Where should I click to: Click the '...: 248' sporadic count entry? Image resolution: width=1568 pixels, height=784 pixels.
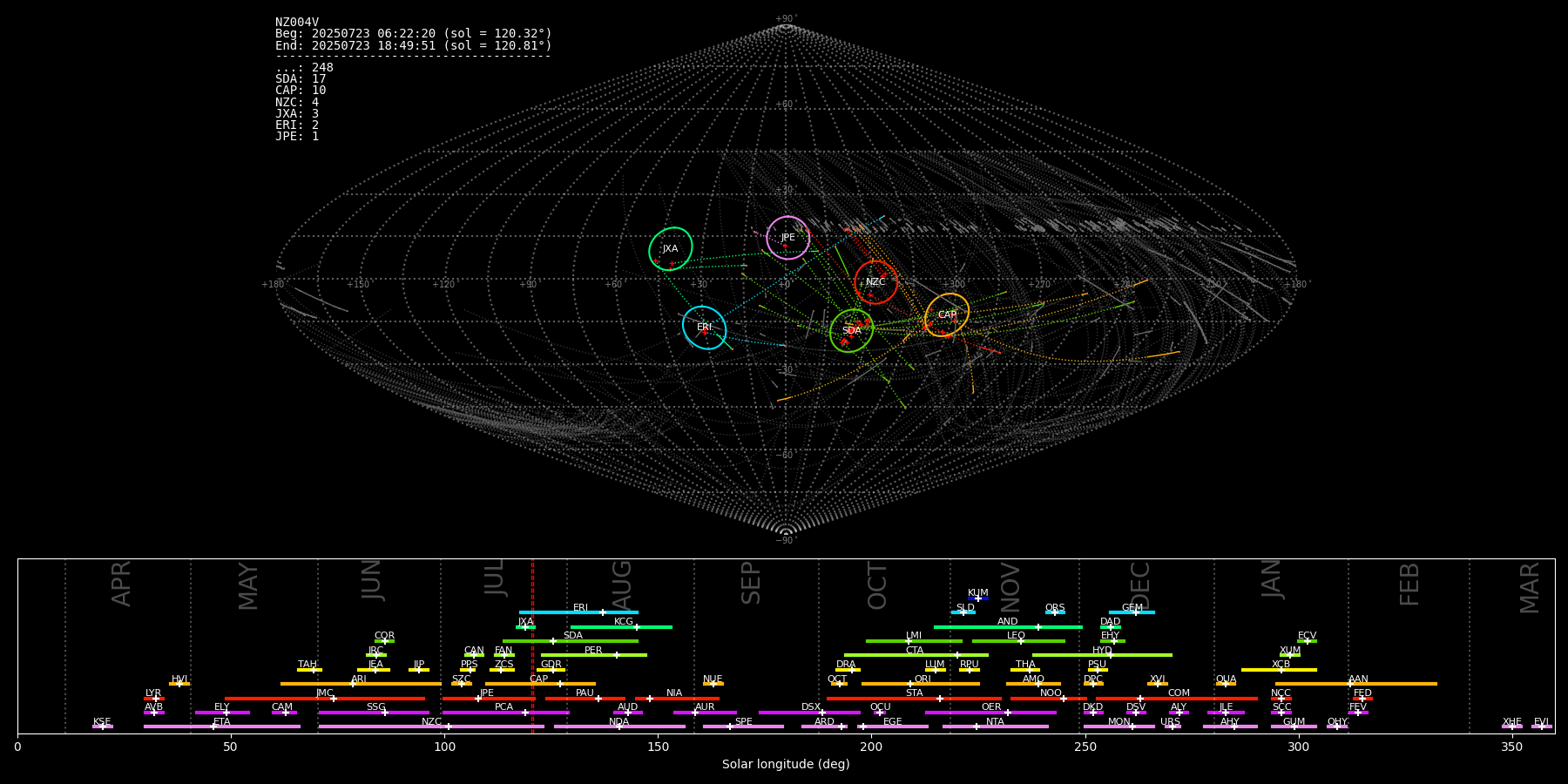point(304,68)
